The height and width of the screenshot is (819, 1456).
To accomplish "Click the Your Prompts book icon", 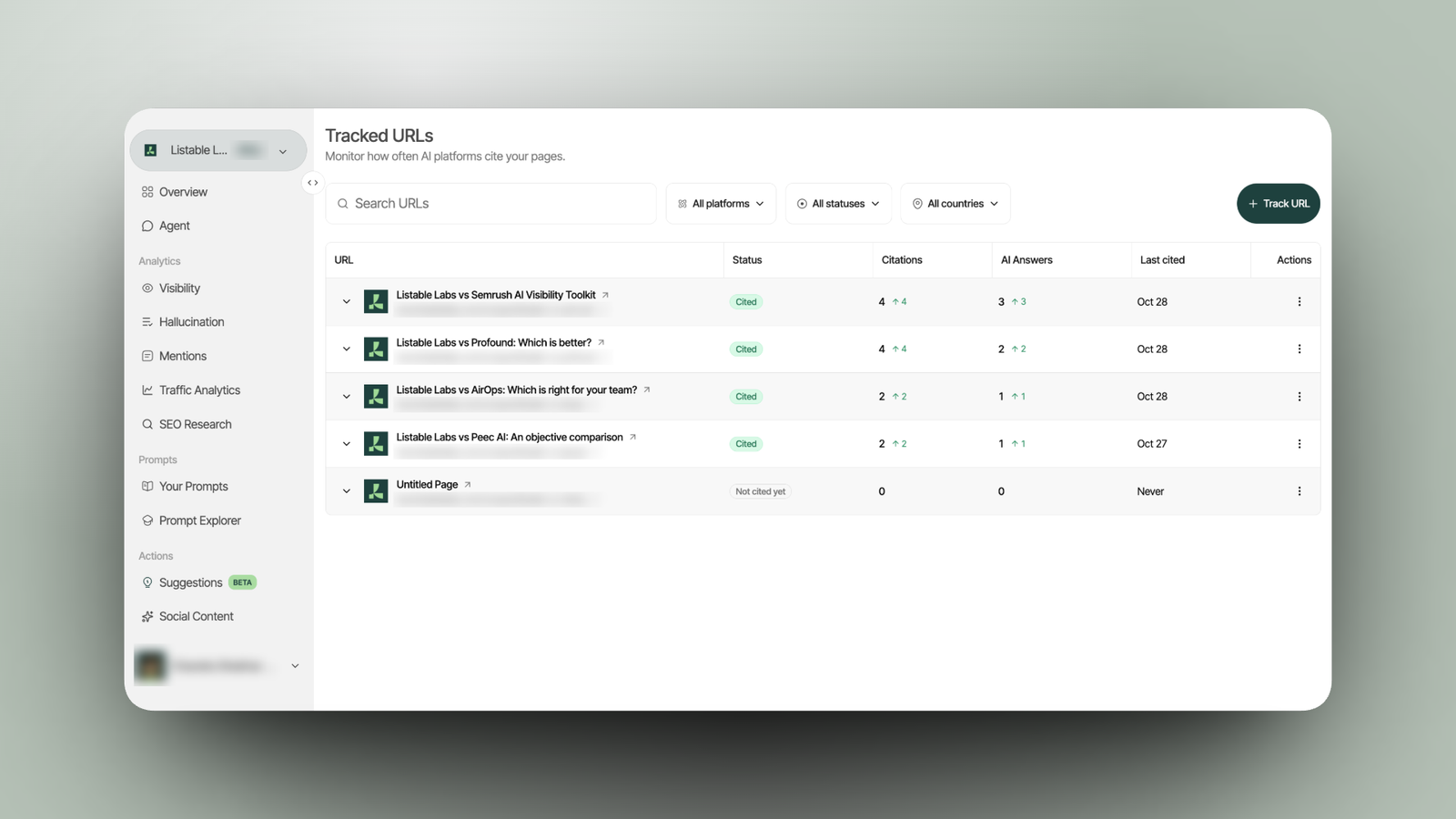I will click(147, 487).
